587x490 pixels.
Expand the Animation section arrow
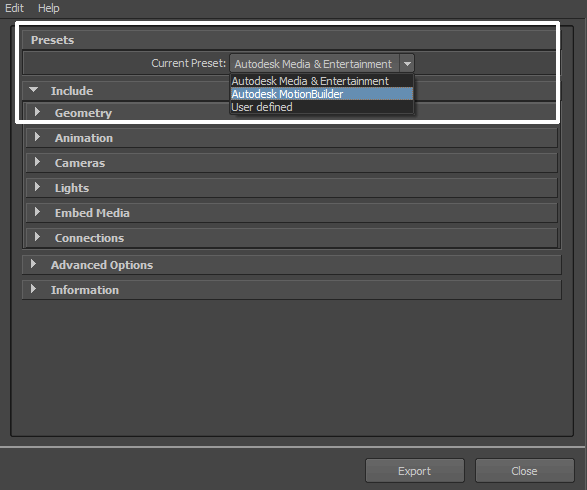click(x=37, y=137)
